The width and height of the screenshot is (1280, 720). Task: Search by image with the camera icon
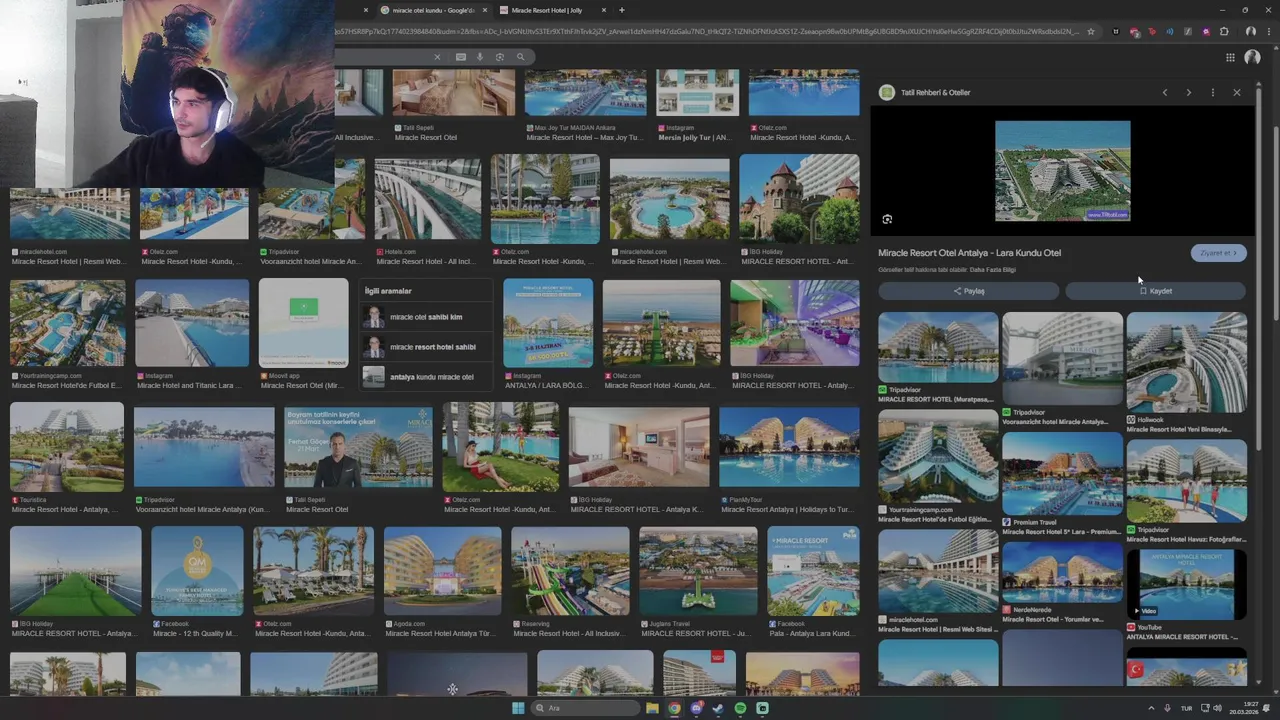(500, 57)
